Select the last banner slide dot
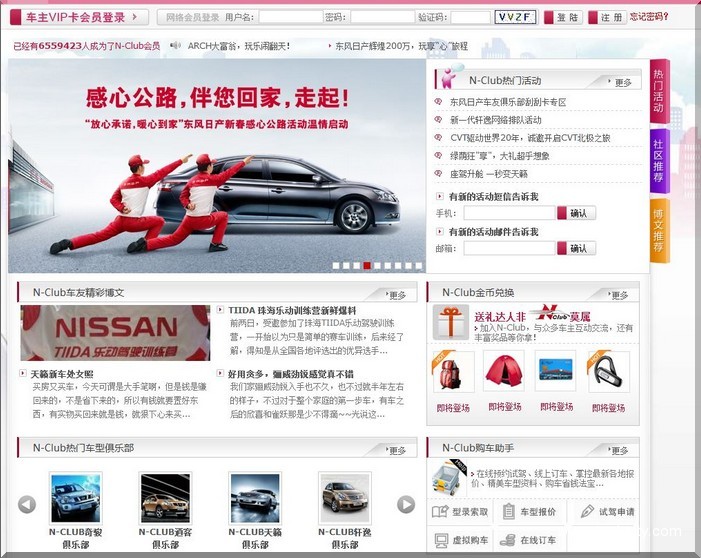Image resolution: width=701 pixels, height=558 pixels. click(418, 266)
